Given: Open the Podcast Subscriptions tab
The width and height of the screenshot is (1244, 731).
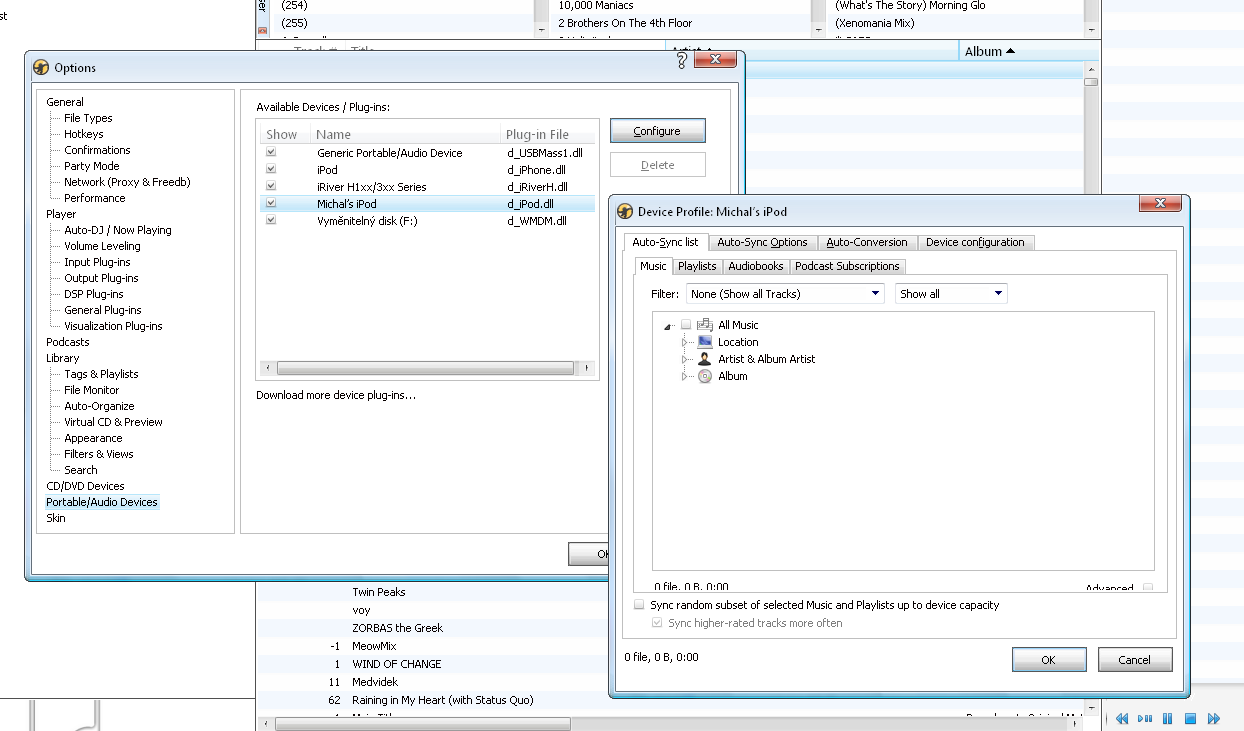Looking at the screenshot, I should tap(847, 266).
